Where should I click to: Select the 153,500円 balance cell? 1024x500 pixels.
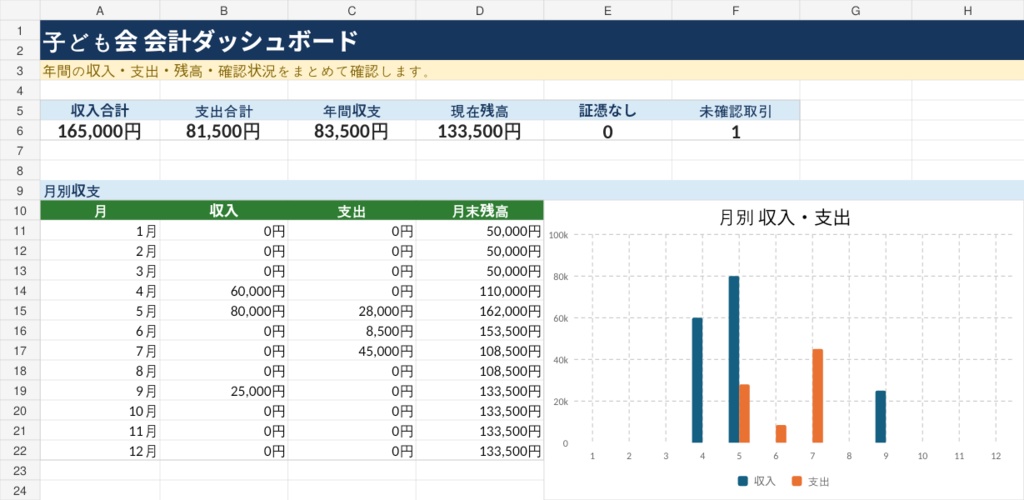coord(480,331)
